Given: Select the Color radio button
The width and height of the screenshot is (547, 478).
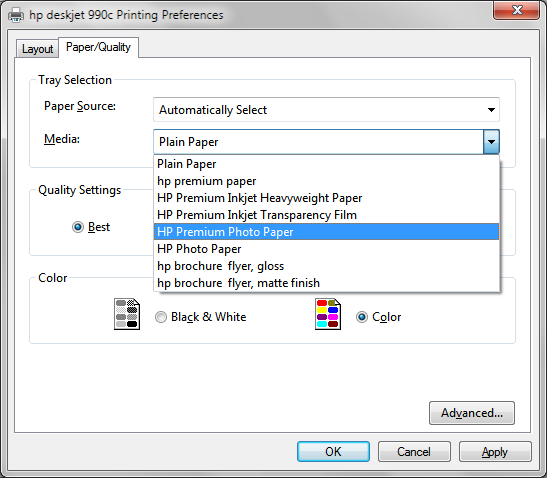Looking at the screenshot, I should pyautogui.click(x=362, y=317).
